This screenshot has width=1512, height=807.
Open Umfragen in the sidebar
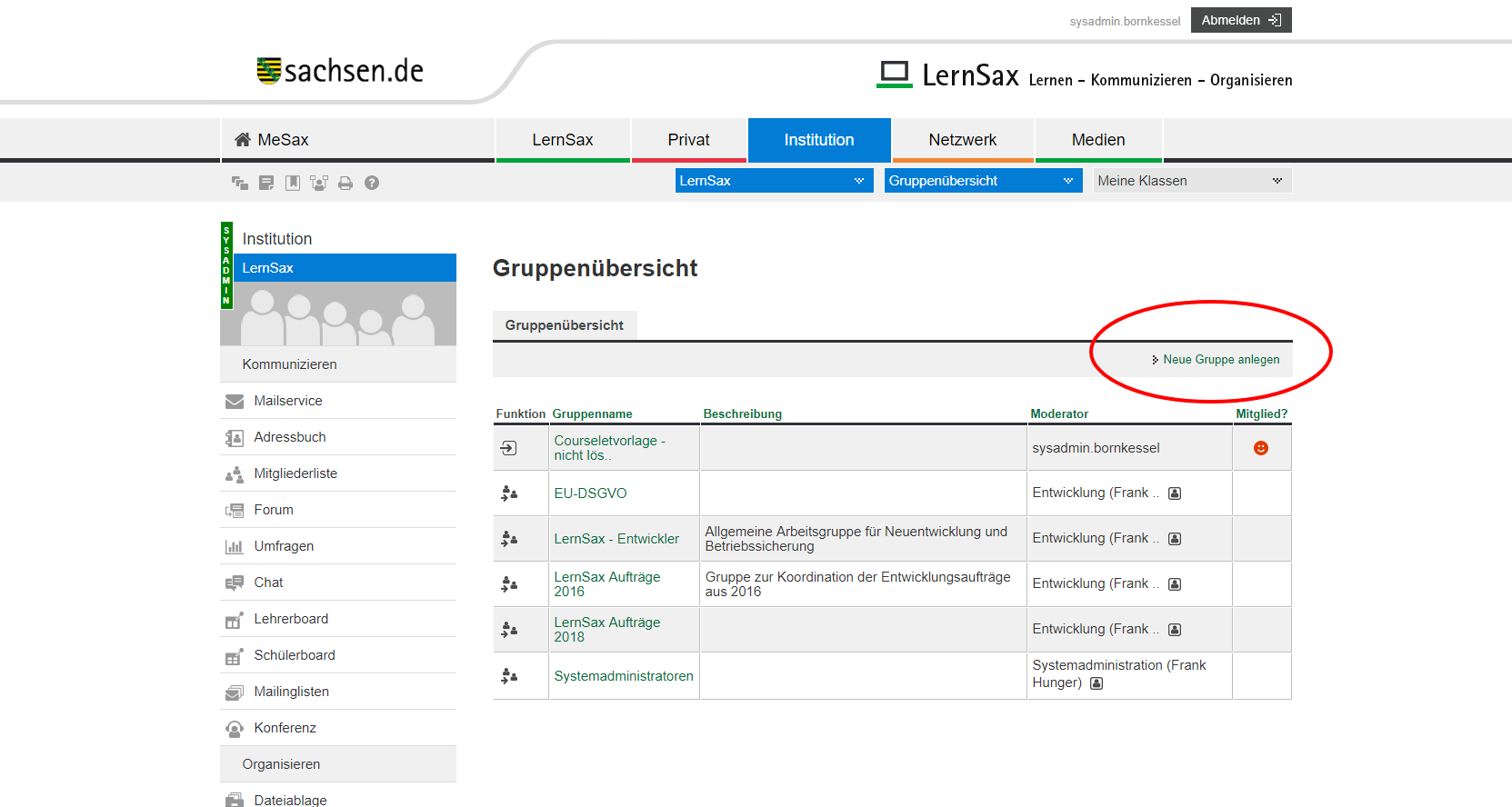284,546
